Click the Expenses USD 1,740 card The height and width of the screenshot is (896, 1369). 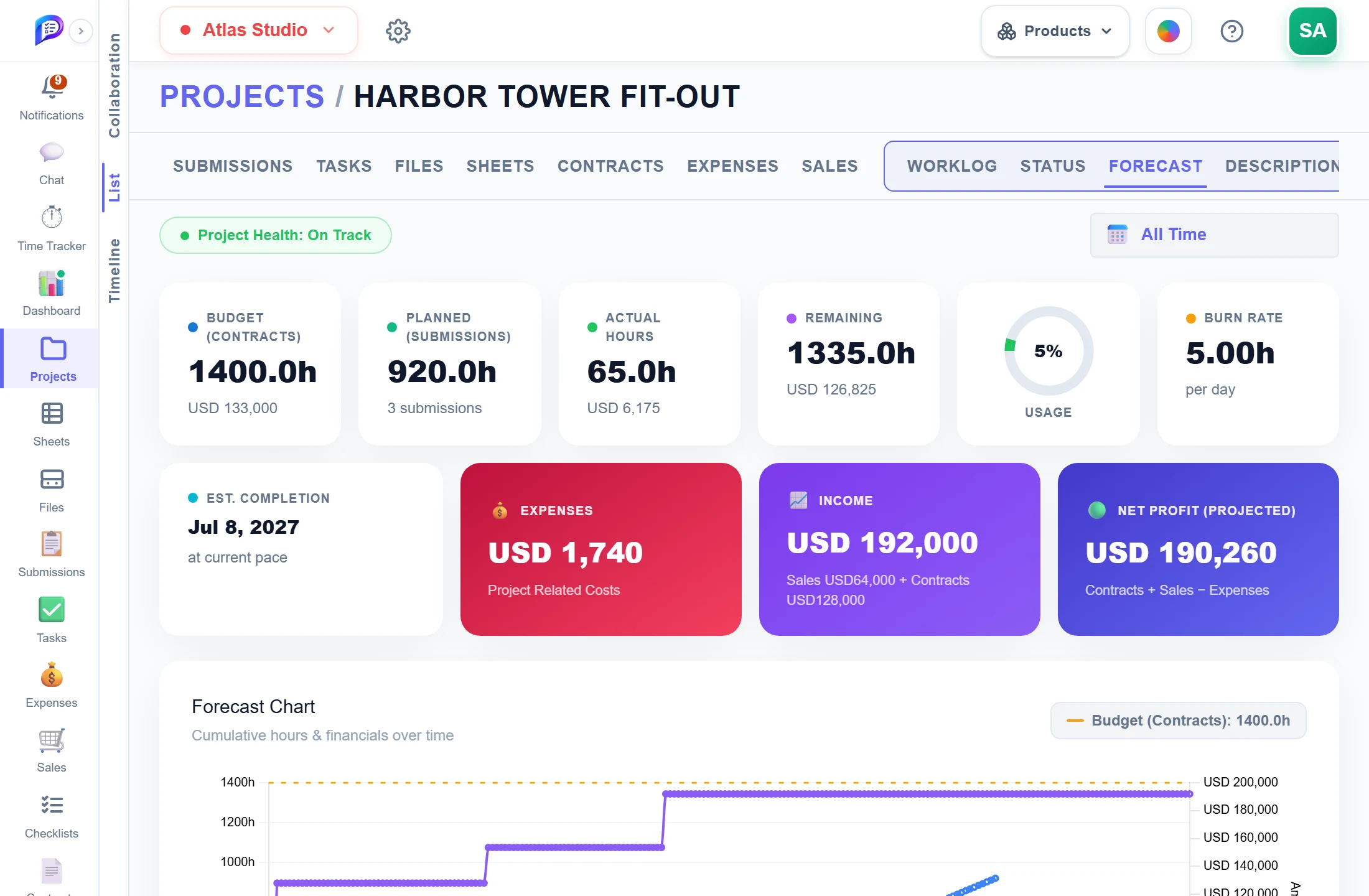point(600,549)
